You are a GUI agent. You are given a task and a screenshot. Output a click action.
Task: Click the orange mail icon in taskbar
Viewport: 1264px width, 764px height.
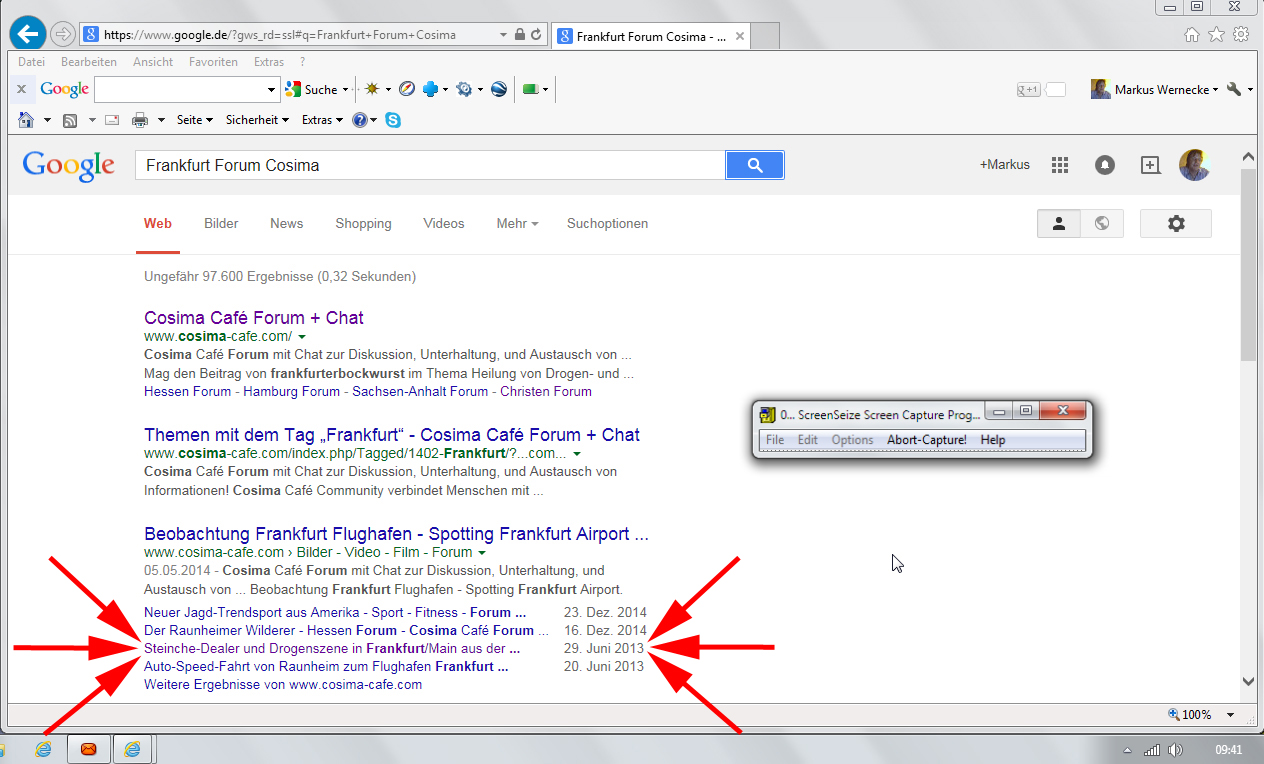pyautogui.click(x=88, y=749)
